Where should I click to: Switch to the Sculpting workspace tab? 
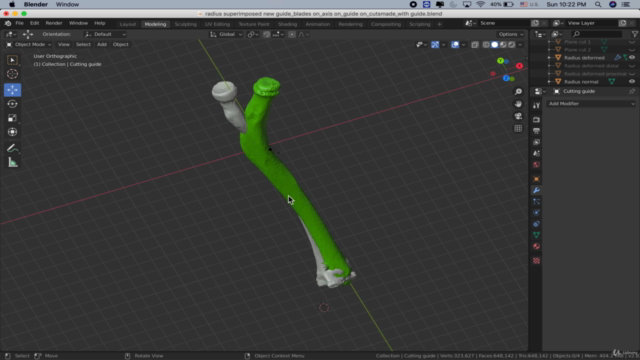tap(185, 24)
